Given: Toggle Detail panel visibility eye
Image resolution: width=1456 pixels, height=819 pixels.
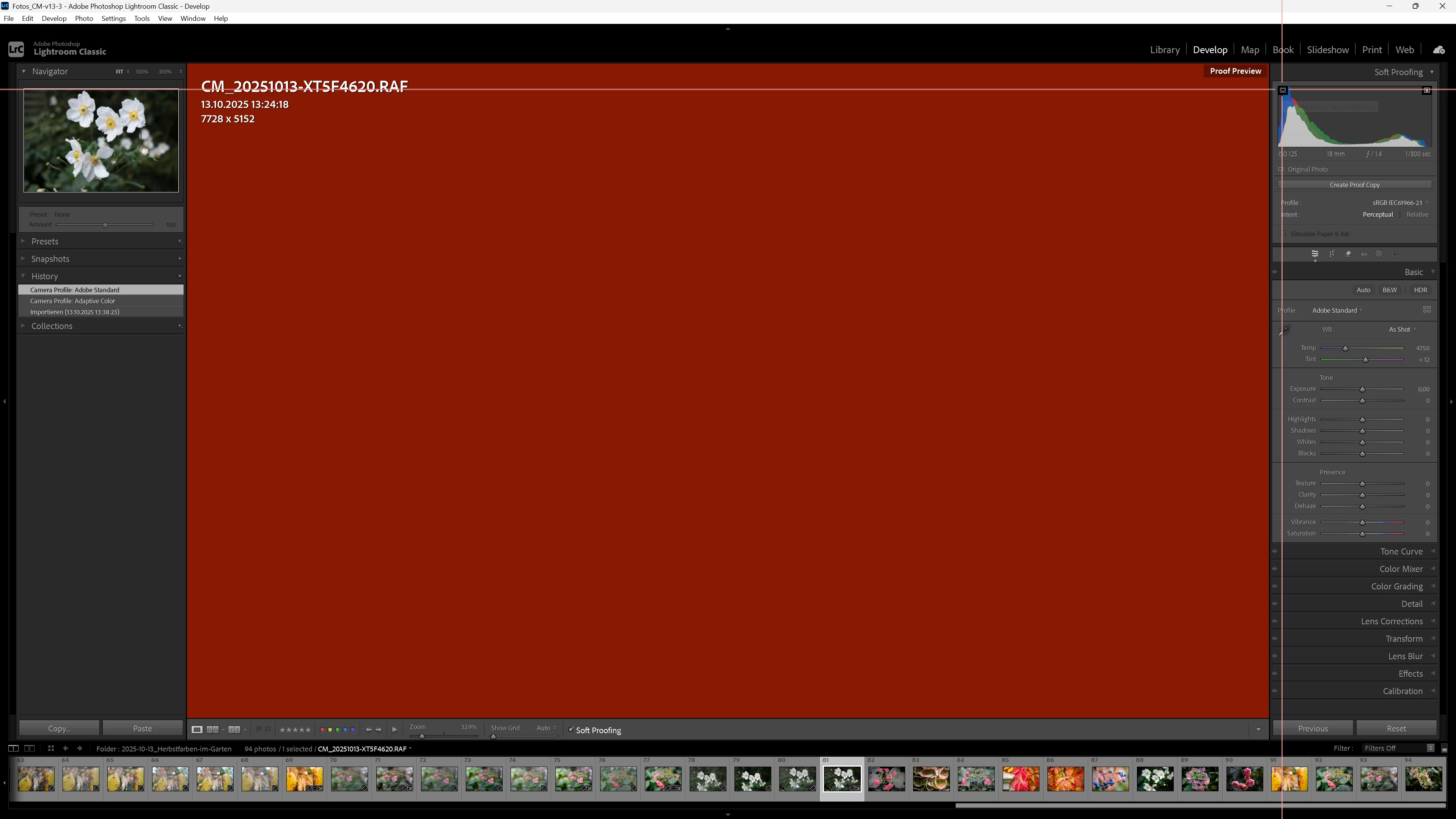Looking at the screenshot, I should tap(1275, 604).
